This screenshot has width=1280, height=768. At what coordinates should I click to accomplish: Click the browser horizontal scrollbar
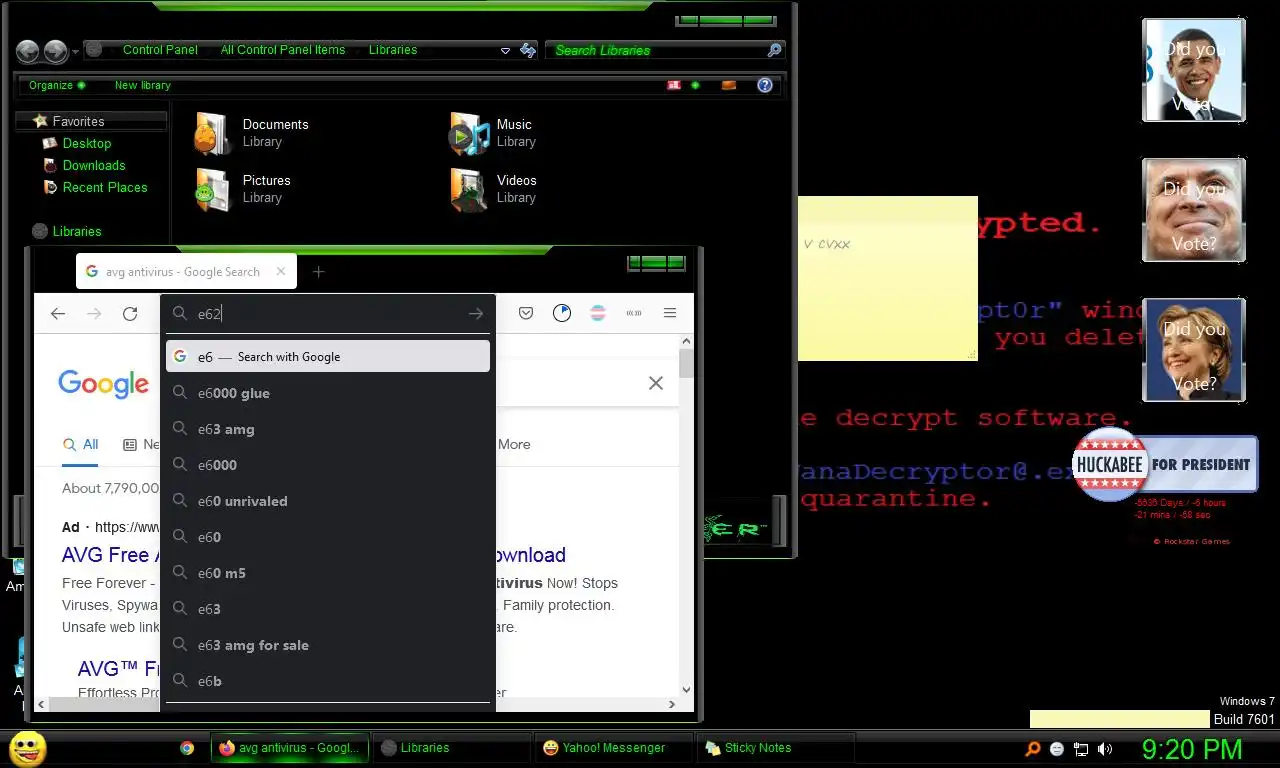358,705
